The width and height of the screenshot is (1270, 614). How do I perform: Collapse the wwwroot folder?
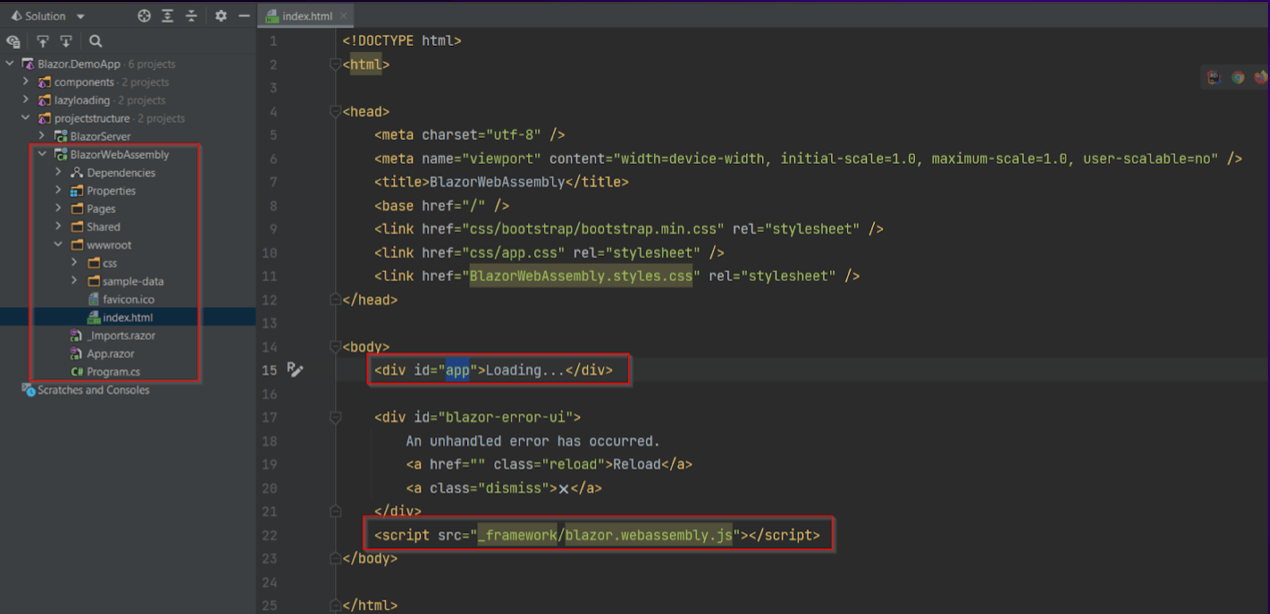58,245
